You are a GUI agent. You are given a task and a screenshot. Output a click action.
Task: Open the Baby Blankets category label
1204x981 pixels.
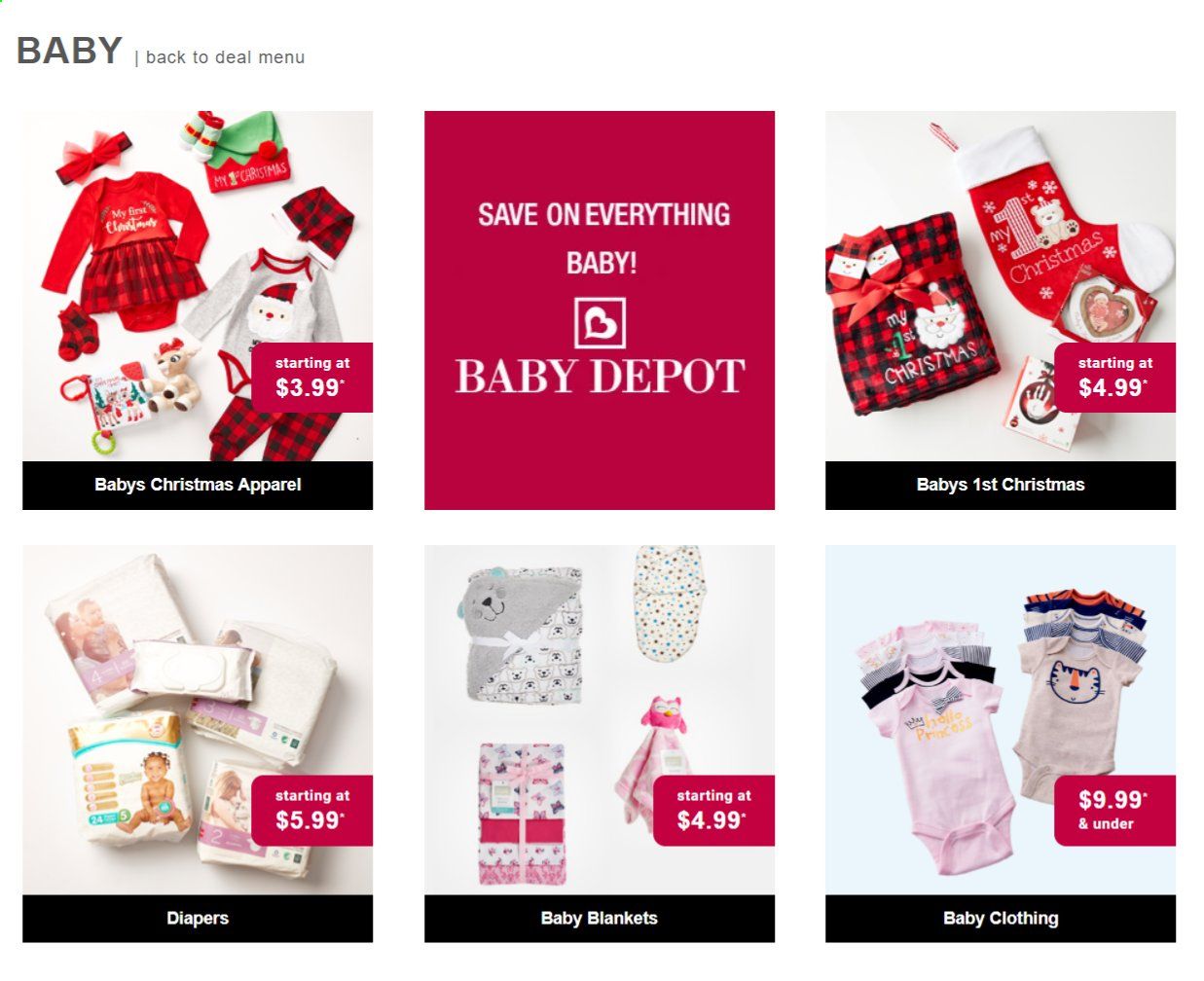(600, 918)
